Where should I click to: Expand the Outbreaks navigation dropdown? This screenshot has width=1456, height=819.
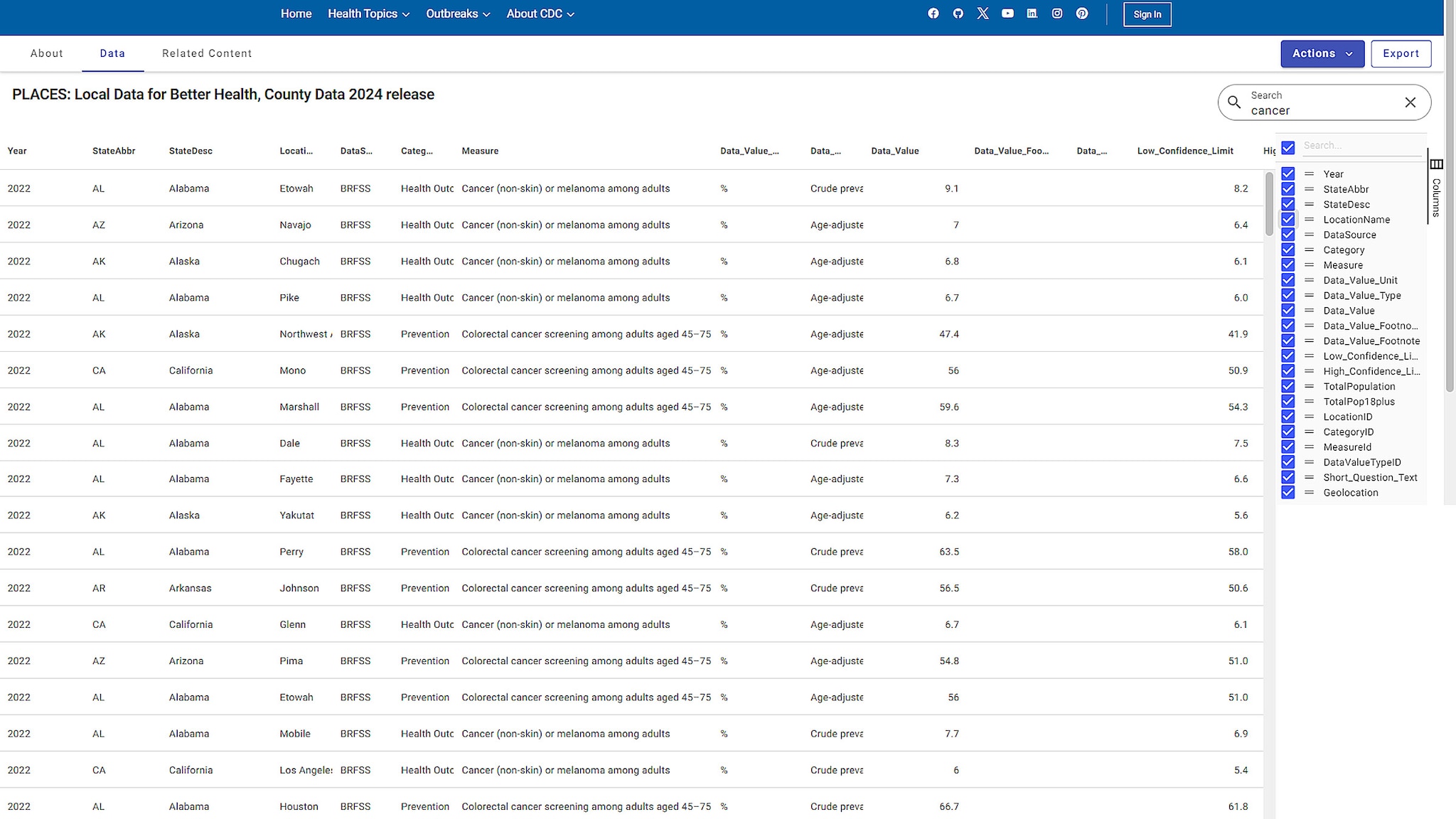[x=457, y=14]
